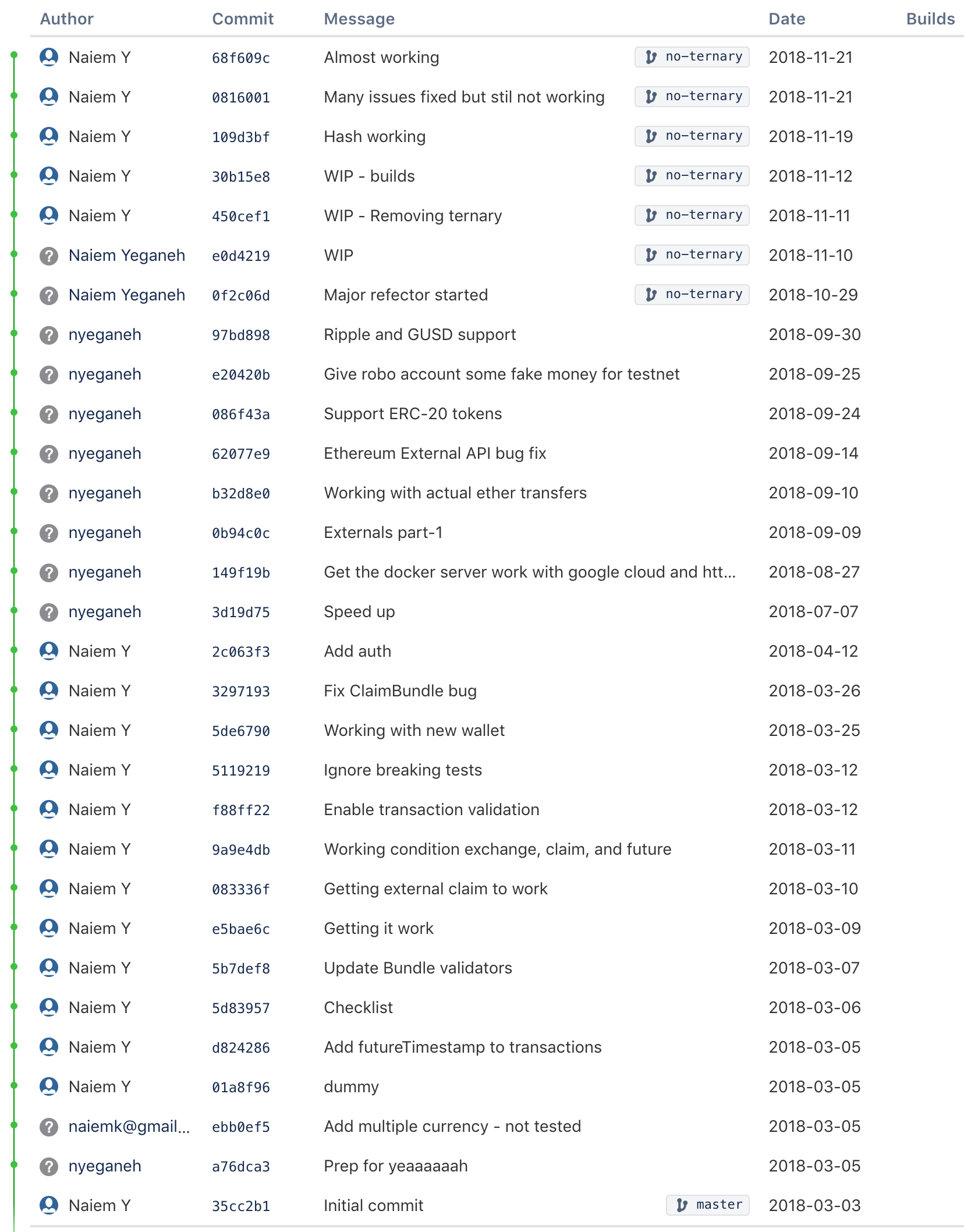Screen dimensions: 964x1232
Task: Click the Author column header
Action: (x=66, y=19)
